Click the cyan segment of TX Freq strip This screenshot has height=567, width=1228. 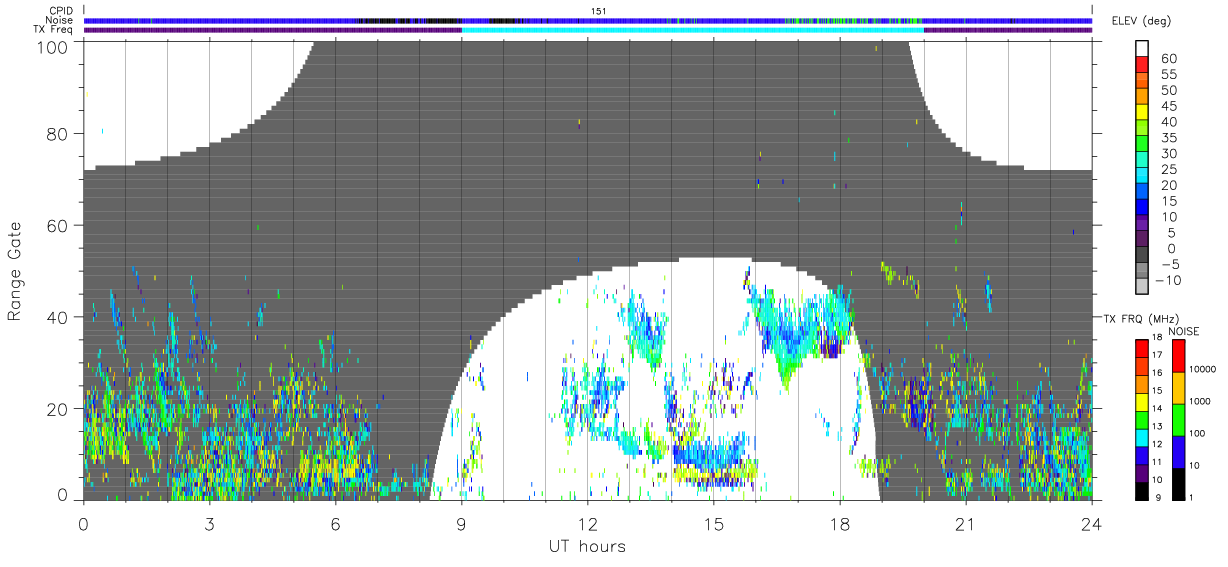[693, 30]
